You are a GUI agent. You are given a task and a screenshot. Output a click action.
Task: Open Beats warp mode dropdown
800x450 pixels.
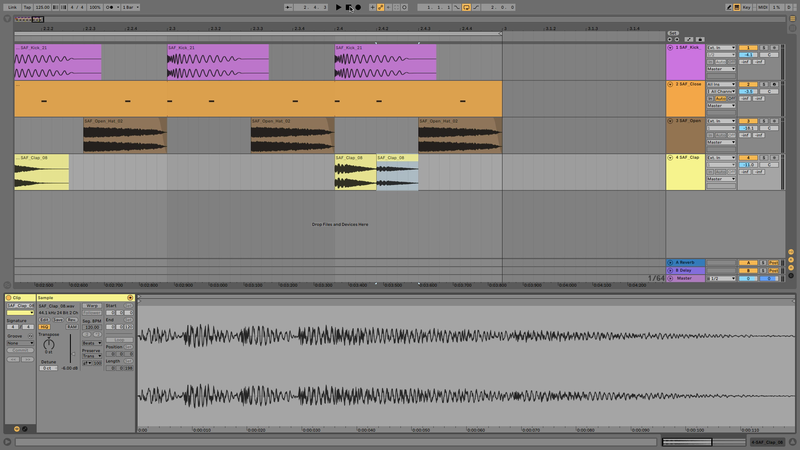click(92, 343)
